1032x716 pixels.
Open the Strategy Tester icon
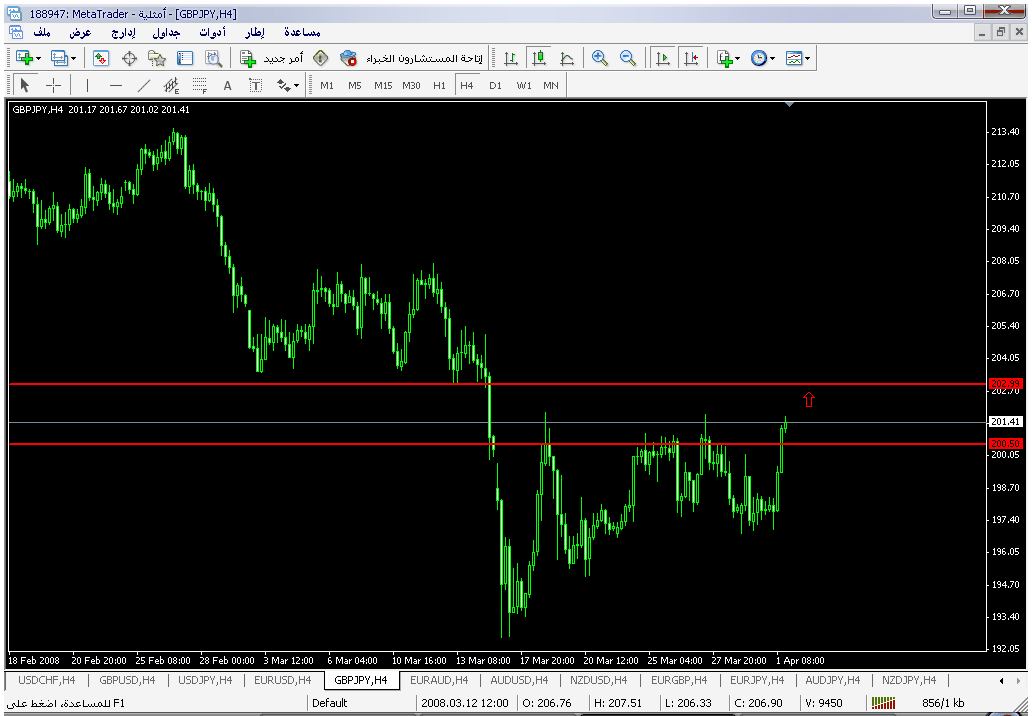[213, 58]
